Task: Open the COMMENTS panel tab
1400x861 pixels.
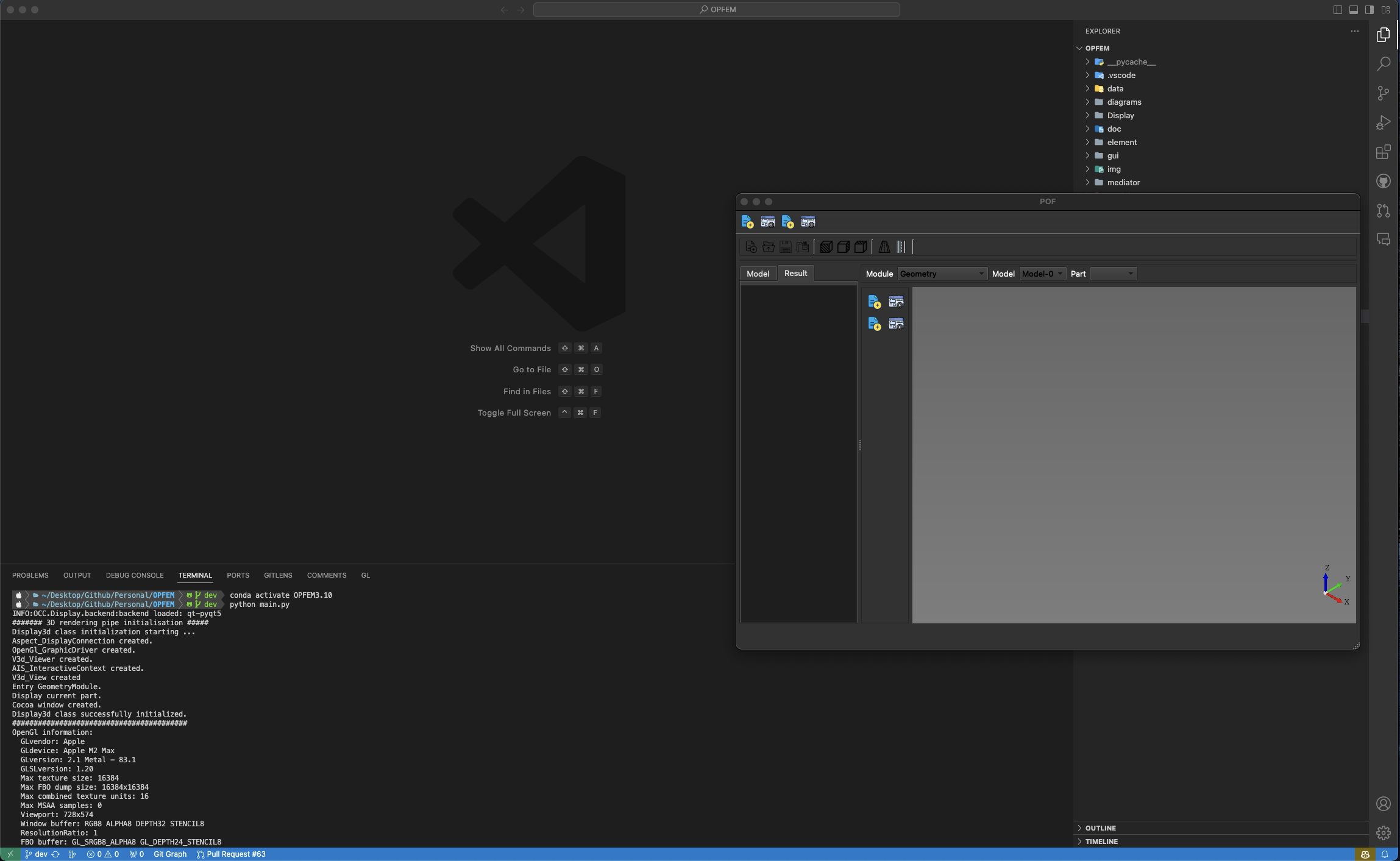Action: tap(327, 575)
